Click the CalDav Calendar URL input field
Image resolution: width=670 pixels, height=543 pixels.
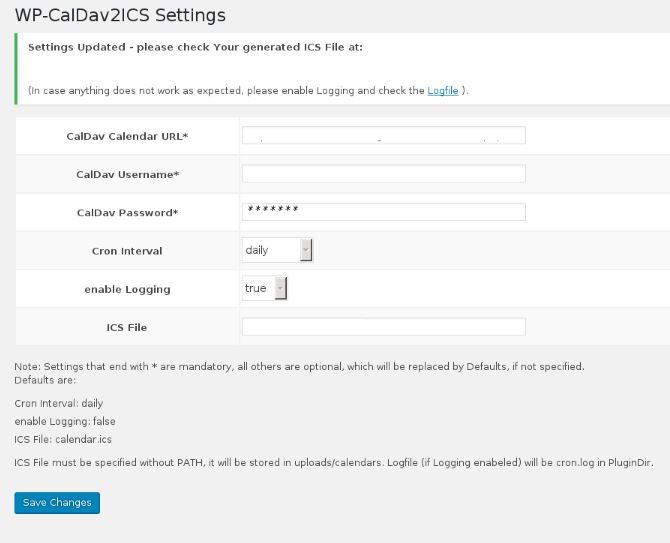tap(384, 135)
